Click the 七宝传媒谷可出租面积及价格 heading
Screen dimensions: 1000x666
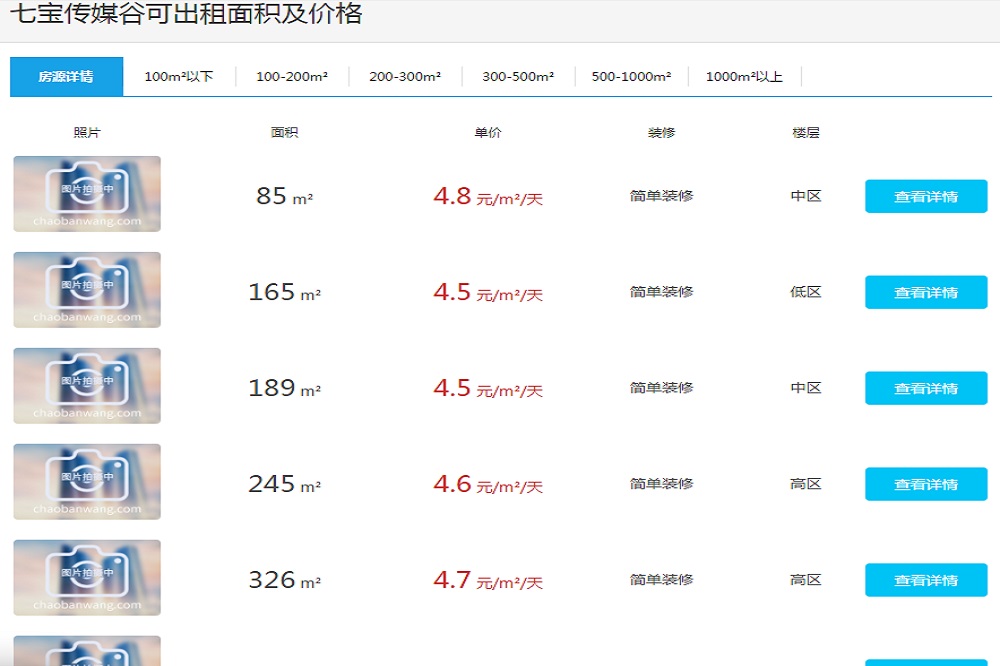pos(186,15)
